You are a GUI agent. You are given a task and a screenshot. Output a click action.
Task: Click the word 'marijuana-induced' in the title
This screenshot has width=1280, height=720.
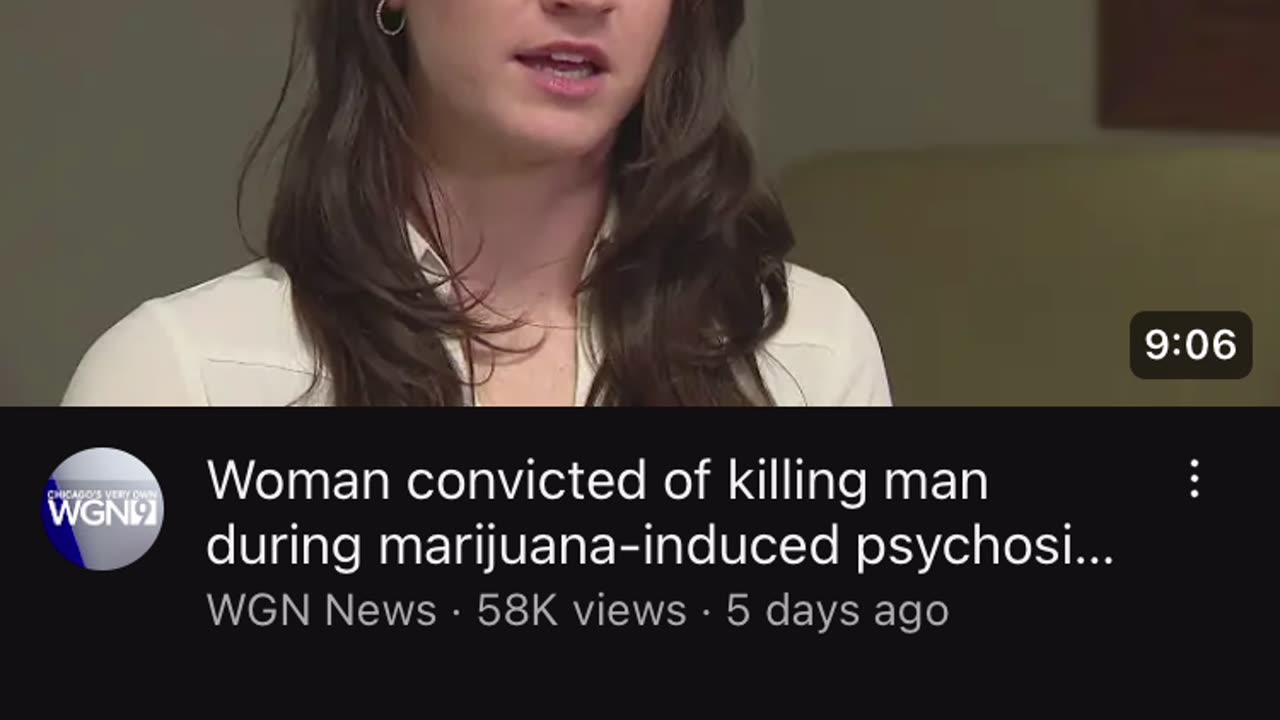pos(609,546)
